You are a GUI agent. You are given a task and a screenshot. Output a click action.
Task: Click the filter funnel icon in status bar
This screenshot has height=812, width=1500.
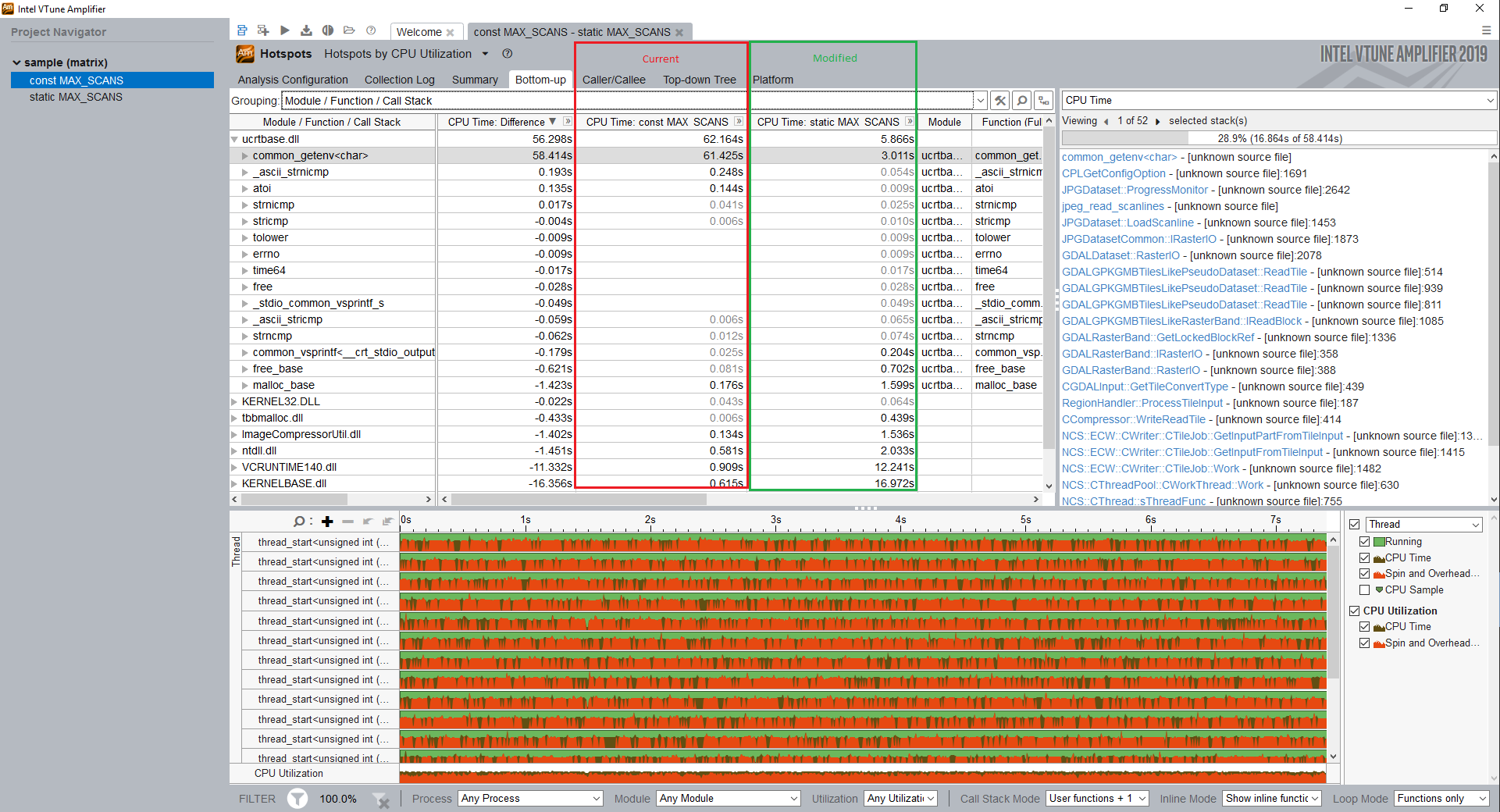click(298, 799)
